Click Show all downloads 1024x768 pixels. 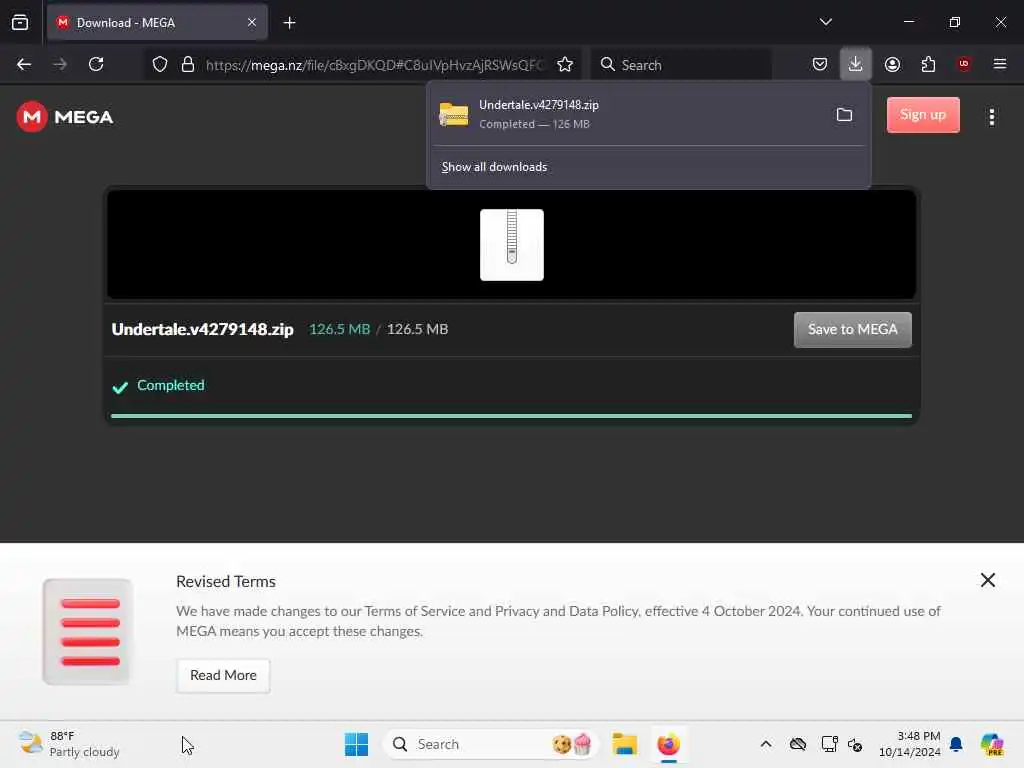tap(494, 167)
